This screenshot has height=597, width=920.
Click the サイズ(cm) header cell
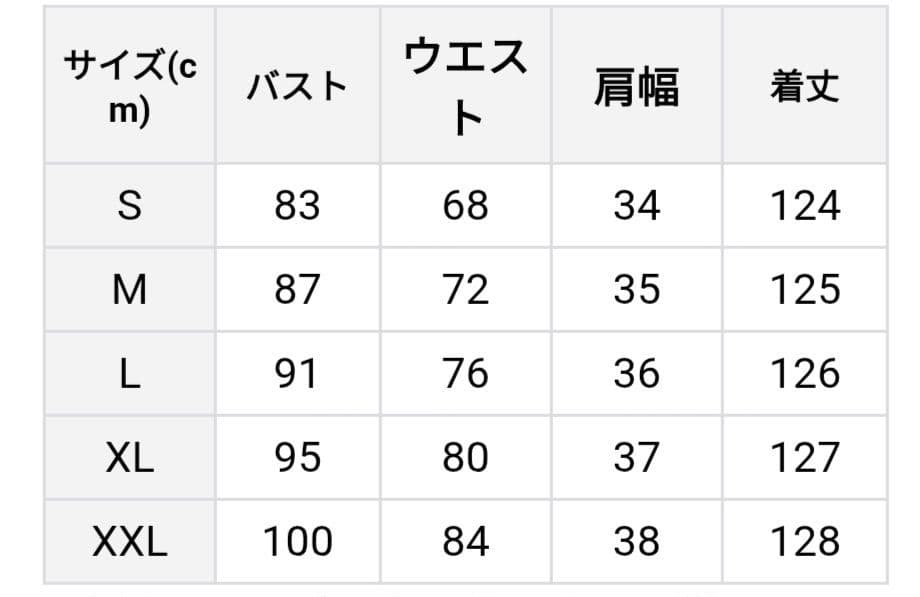(x=130, y=86)
